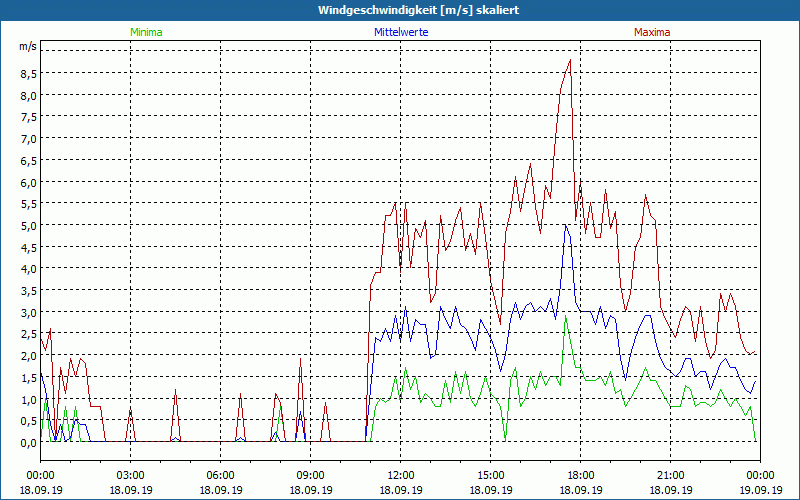
Task: Click the chart title Windgeschwindigkeit [m/s] skaliert
Action: (418, 10)
